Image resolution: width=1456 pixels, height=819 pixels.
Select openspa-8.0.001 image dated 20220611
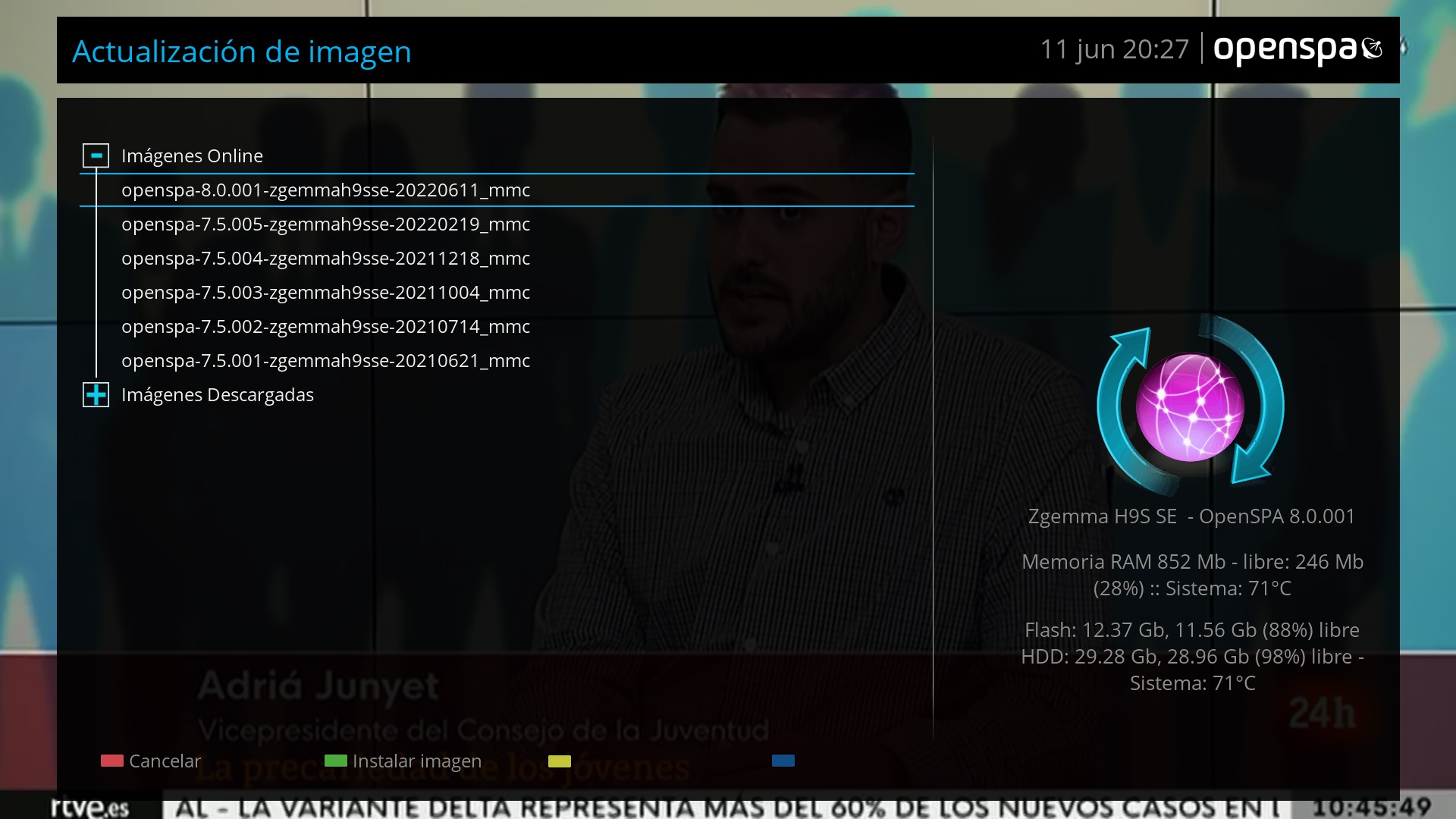[325, 190]
